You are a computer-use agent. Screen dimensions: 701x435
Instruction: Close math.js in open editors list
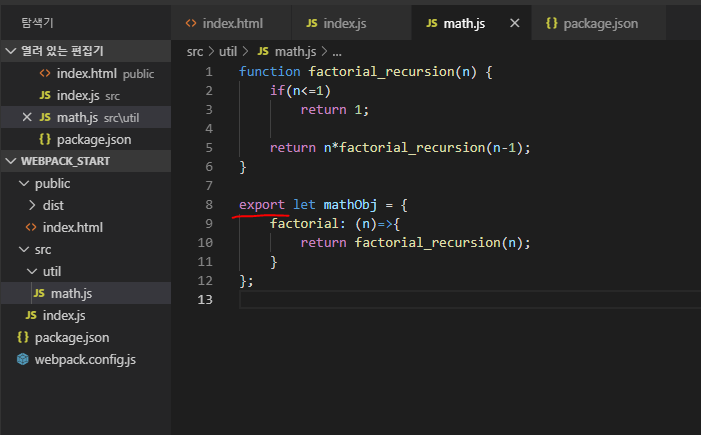27,117
